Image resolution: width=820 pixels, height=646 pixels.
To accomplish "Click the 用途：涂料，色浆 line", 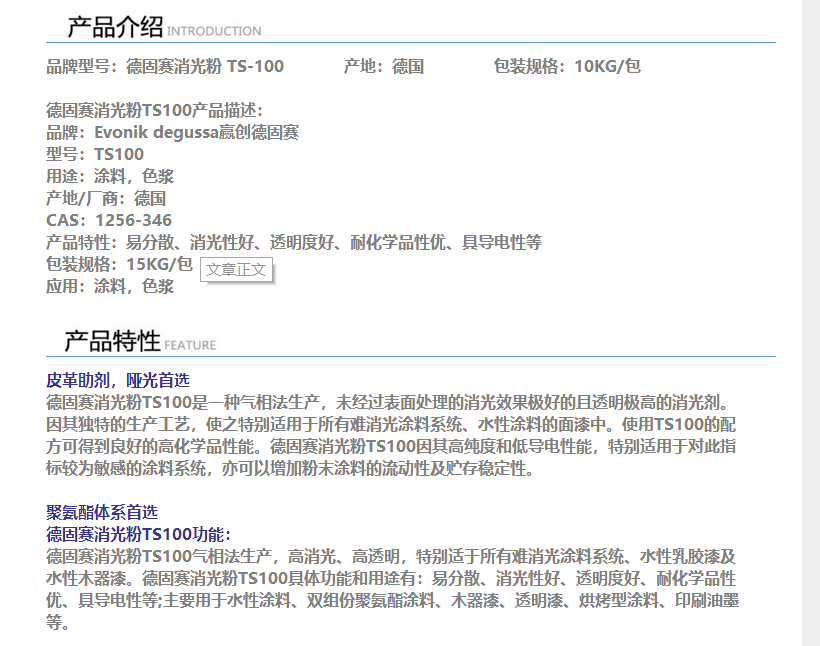I will coord(110,176).
